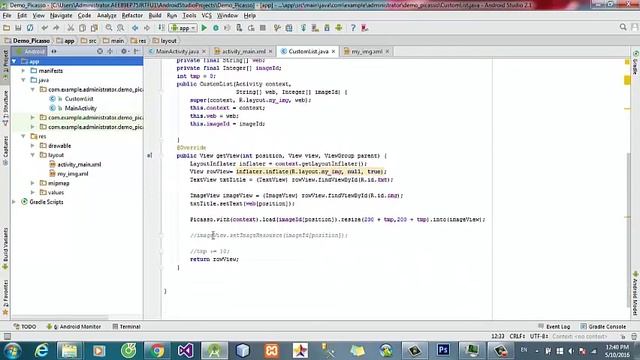Click the Copy icon in toolbar
The height and width of the screenshot is (360, 640).
pos(82,28)
